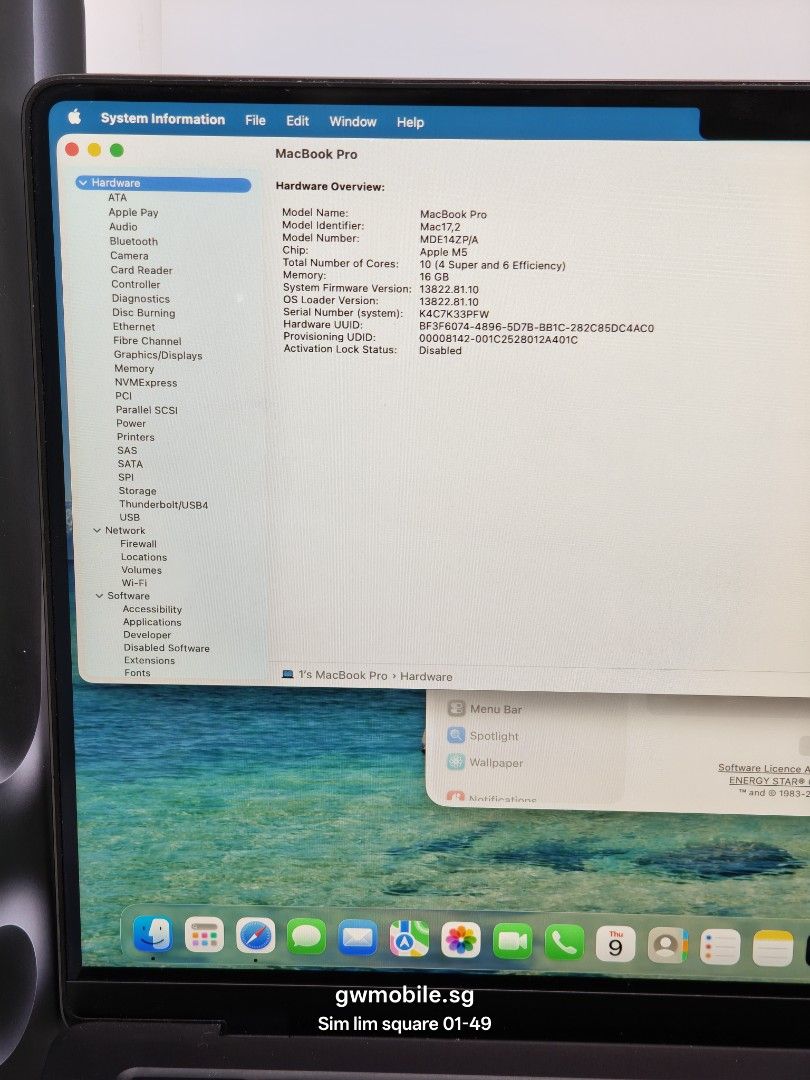The width and height of the screenshot is (810, 1080).
Task: Select Disc Burning in the sidebar
Action: pos(143,313)
